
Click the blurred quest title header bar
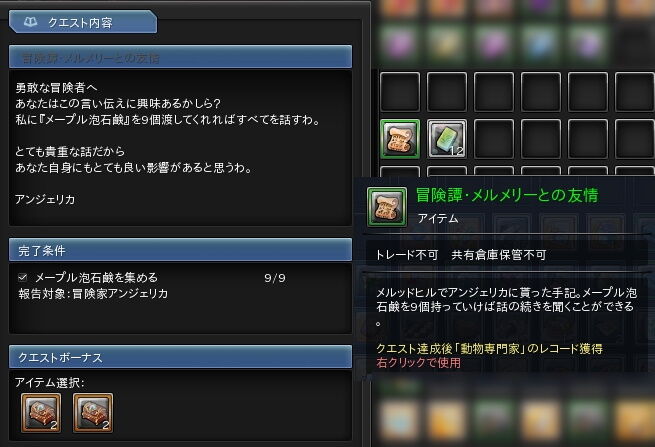pos(180,57)
